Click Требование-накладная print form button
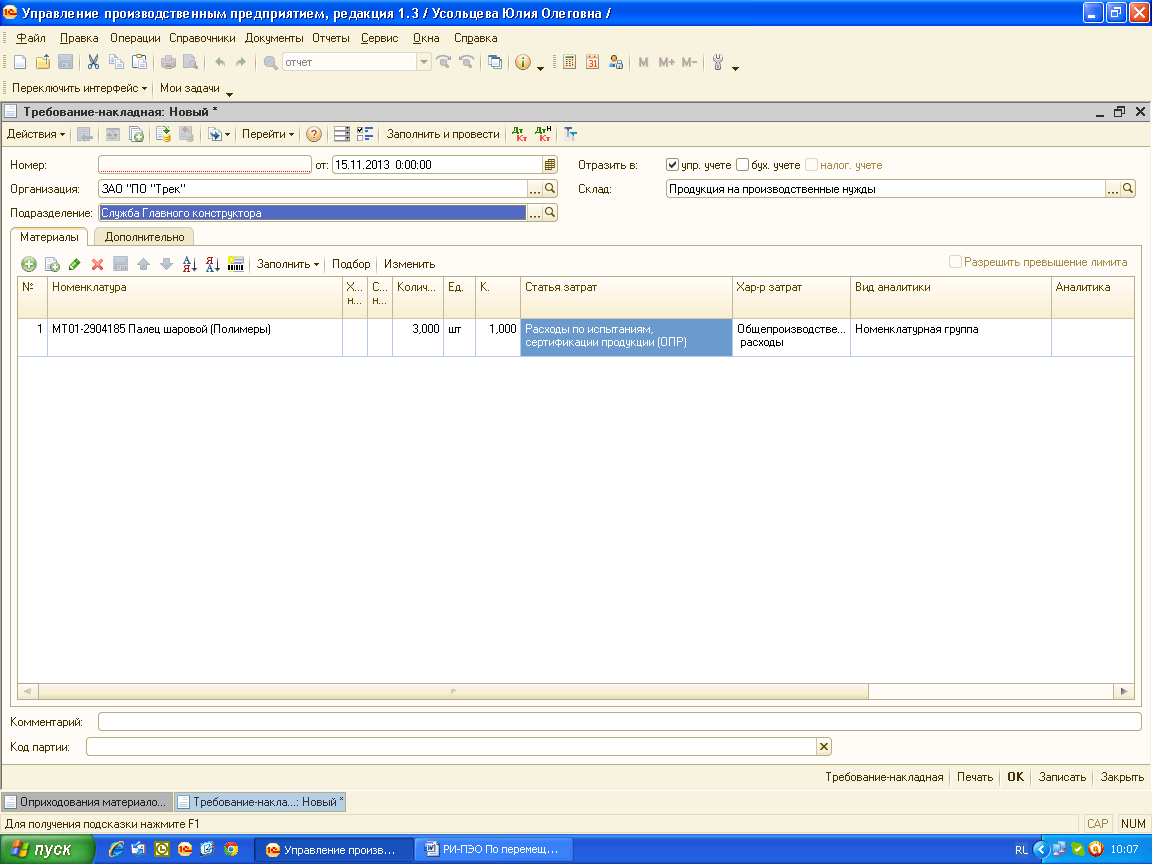Screen dimensions: 1152x864 coord(884,777)
